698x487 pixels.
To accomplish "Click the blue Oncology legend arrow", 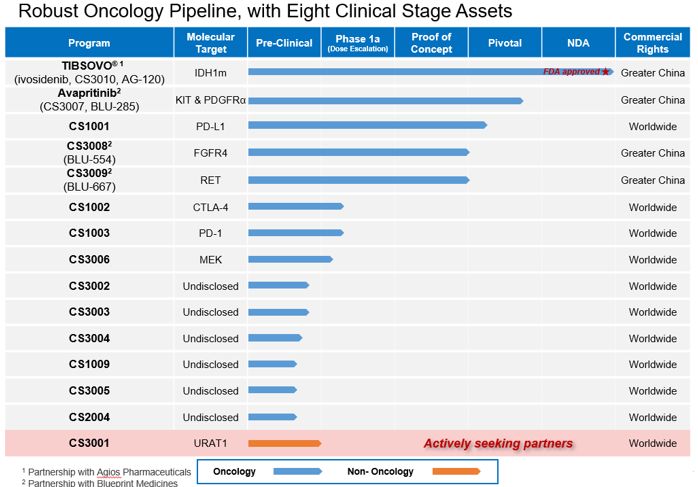I will click(x=297, y=471).
